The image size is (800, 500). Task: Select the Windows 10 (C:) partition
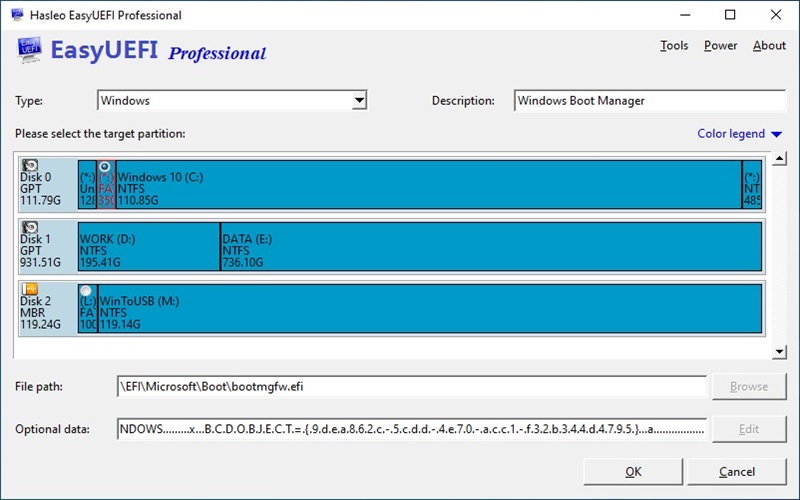click(429, 184)
